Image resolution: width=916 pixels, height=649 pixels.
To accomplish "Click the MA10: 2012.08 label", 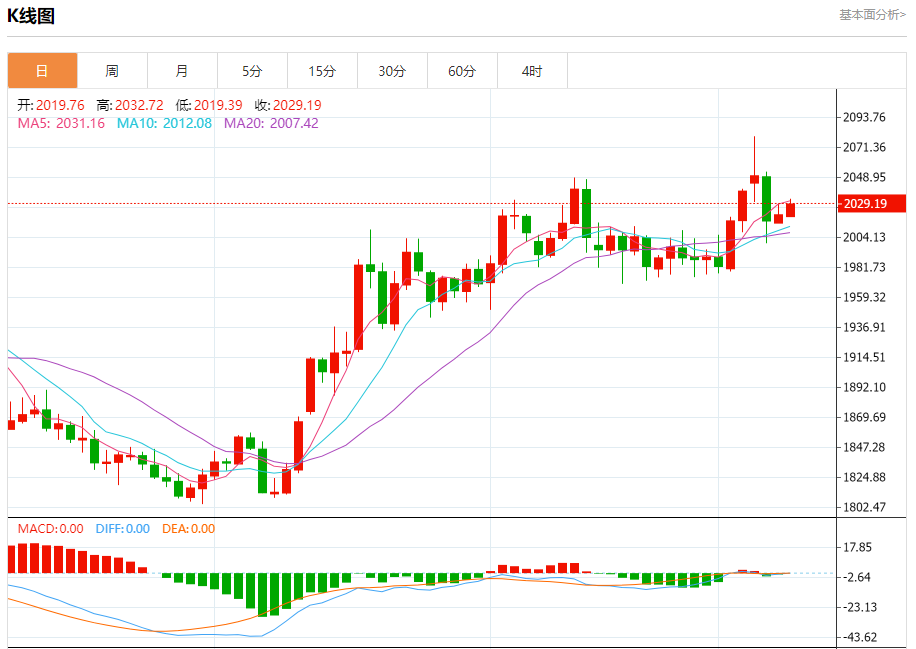I will click(164, 123).
